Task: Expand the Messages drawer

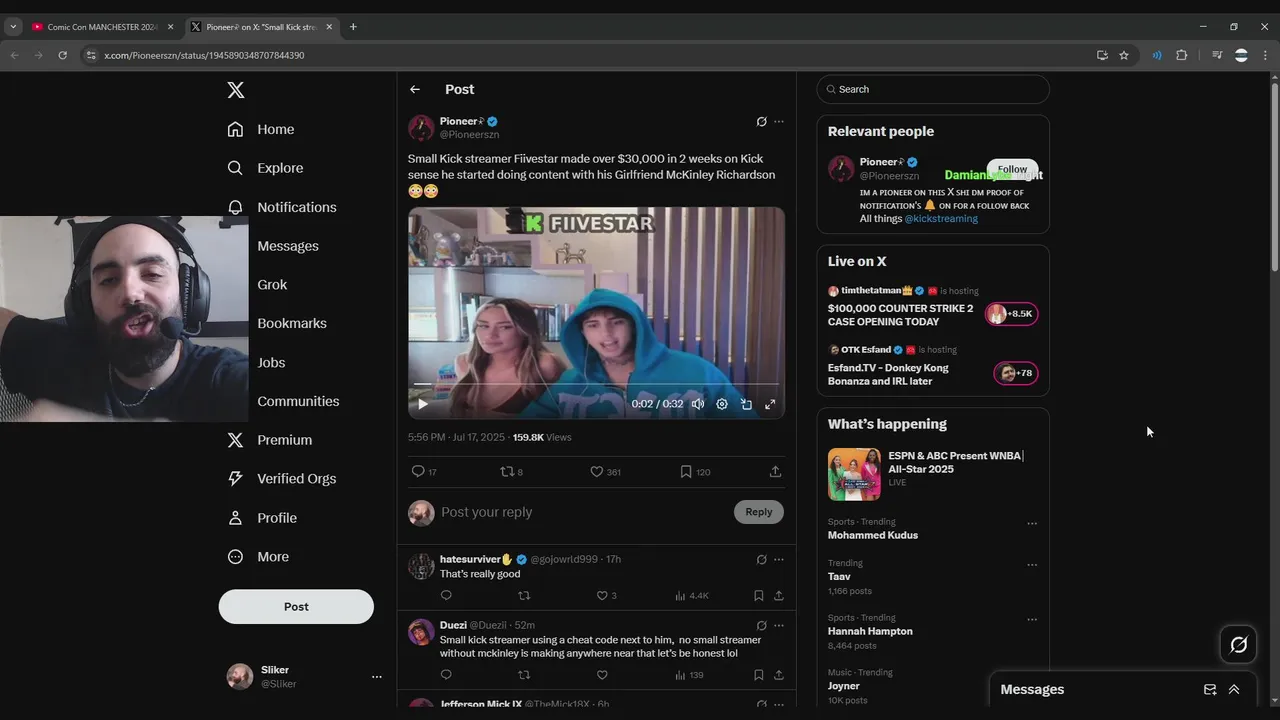Action: pyautogui.click(x=1234, y=689)
